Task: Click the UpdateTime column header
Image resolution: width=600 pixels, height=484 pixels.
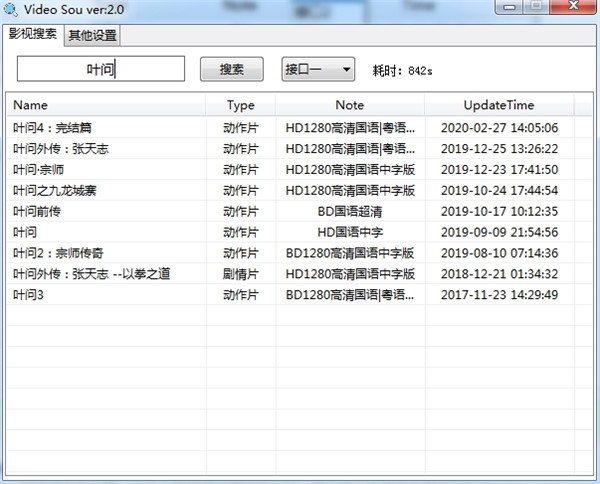Action: tap(499, 105)
